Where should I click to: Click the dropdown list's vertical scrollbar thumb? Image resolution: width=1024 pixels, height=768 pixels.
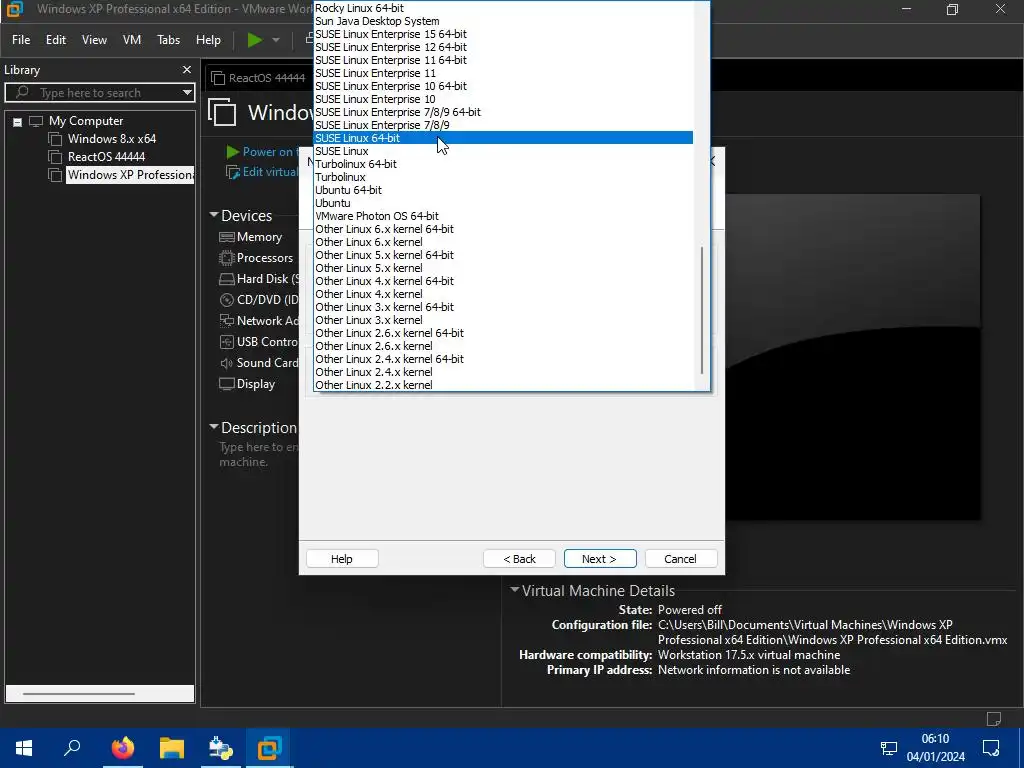[x=702, y=310]
